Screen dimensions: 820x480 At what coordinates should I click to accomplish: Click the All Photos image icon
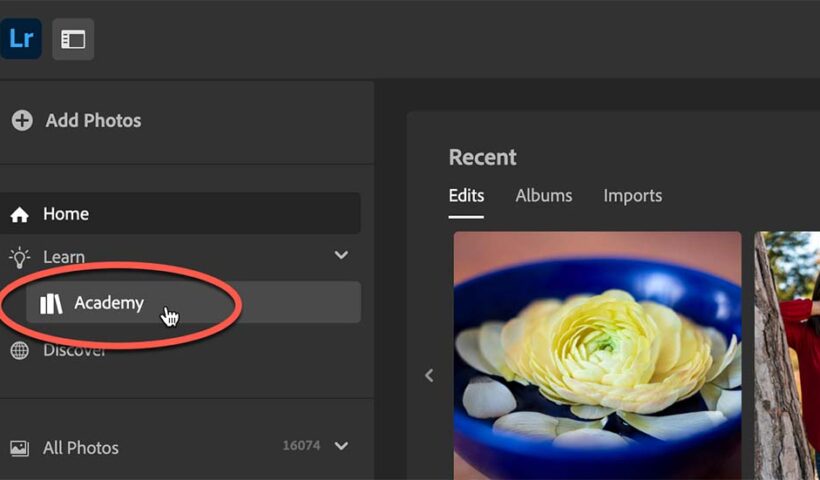click(19, 448)
